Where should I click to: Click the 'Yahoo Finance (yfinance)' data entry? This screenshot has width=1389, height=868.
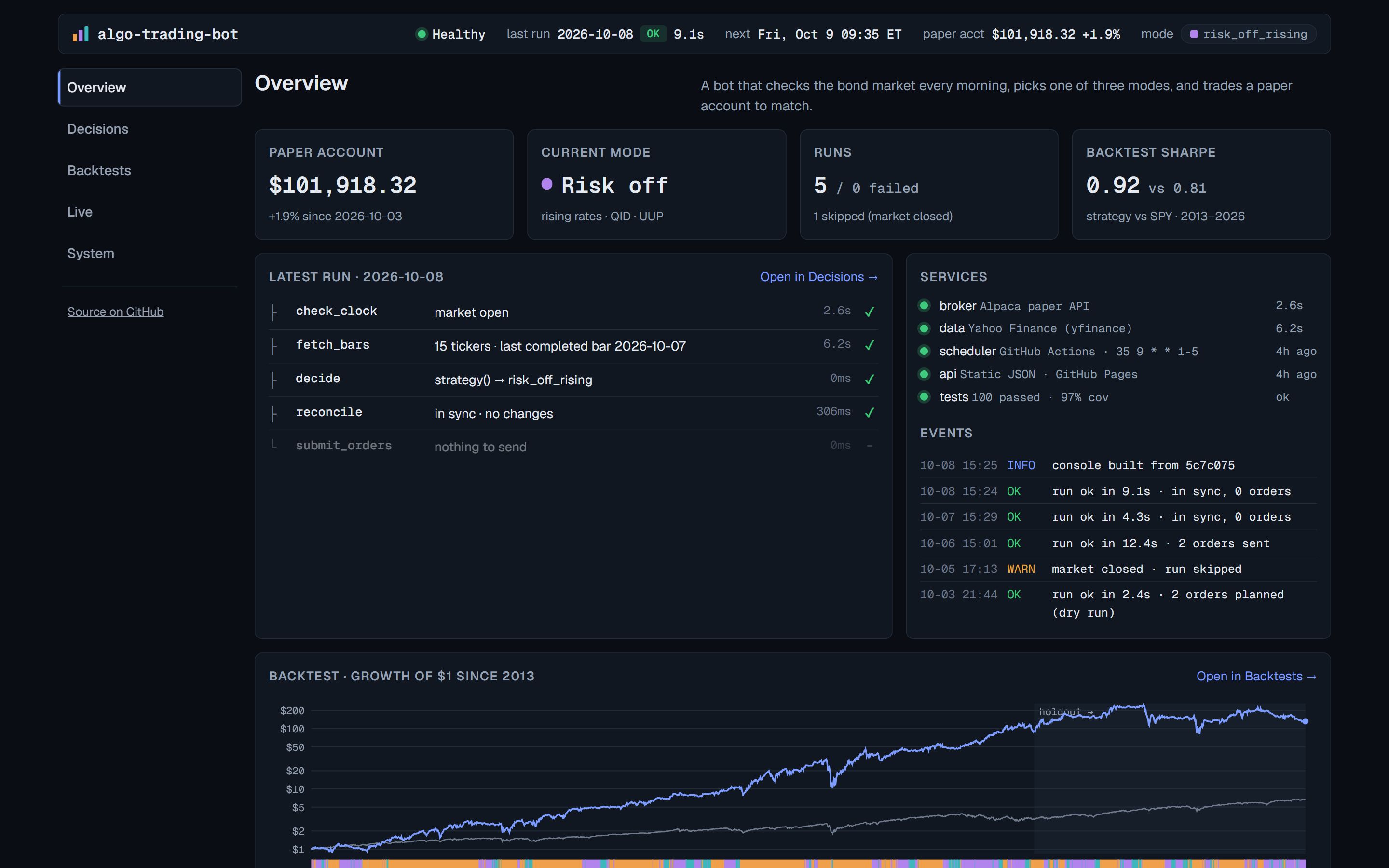(x=1050, y=328)
